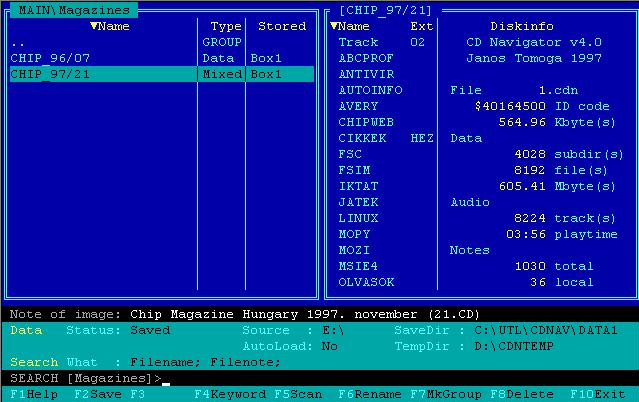Click F4 Keyword in the function bar
The image size is (639, 402).
[x=230, y=394]
